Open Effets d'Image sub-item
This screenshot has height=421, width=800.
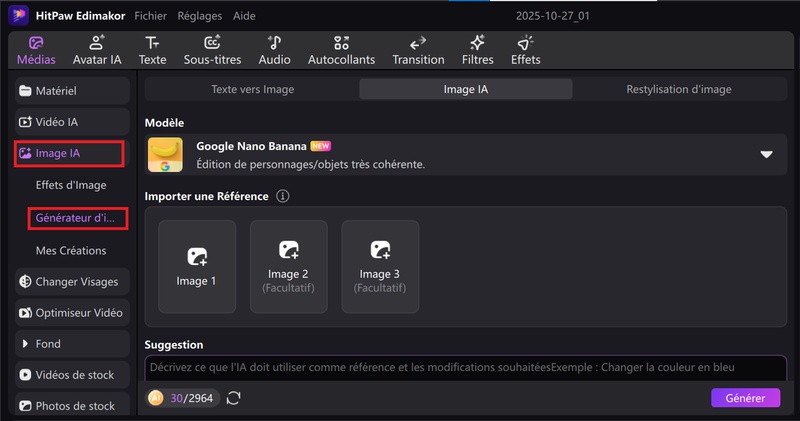tap(71, 185)
